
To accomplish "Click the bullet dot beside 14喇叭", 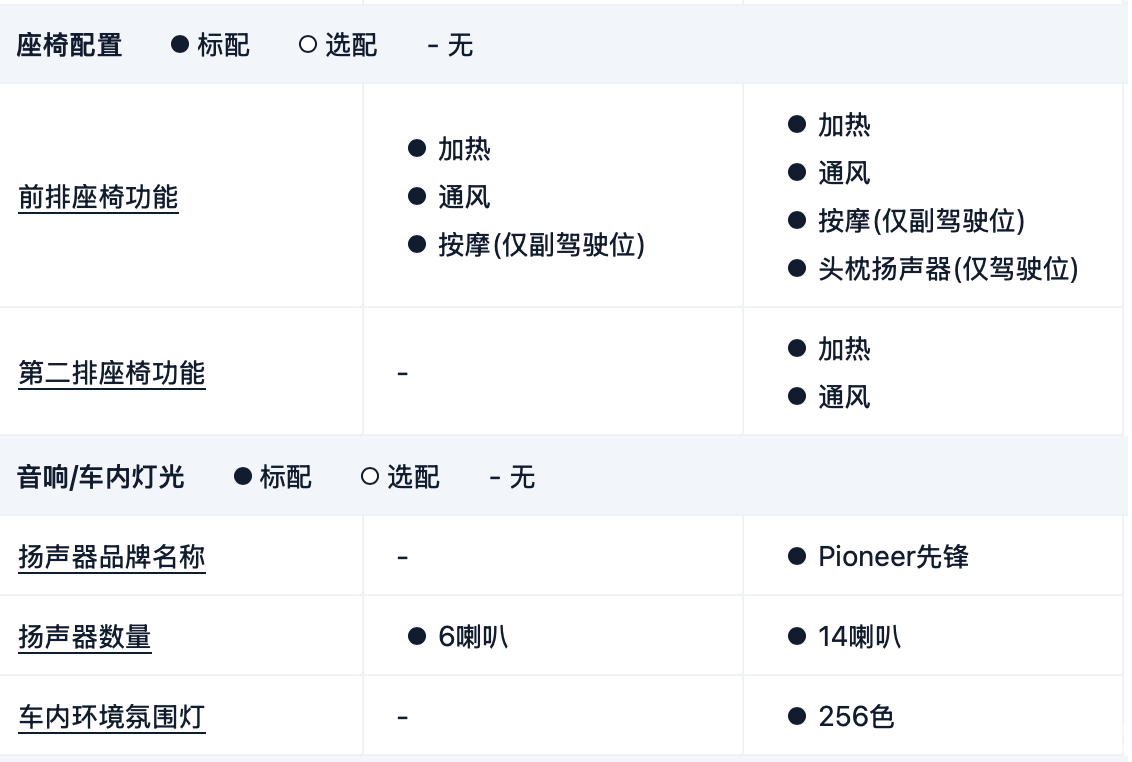I will [797, 636].
